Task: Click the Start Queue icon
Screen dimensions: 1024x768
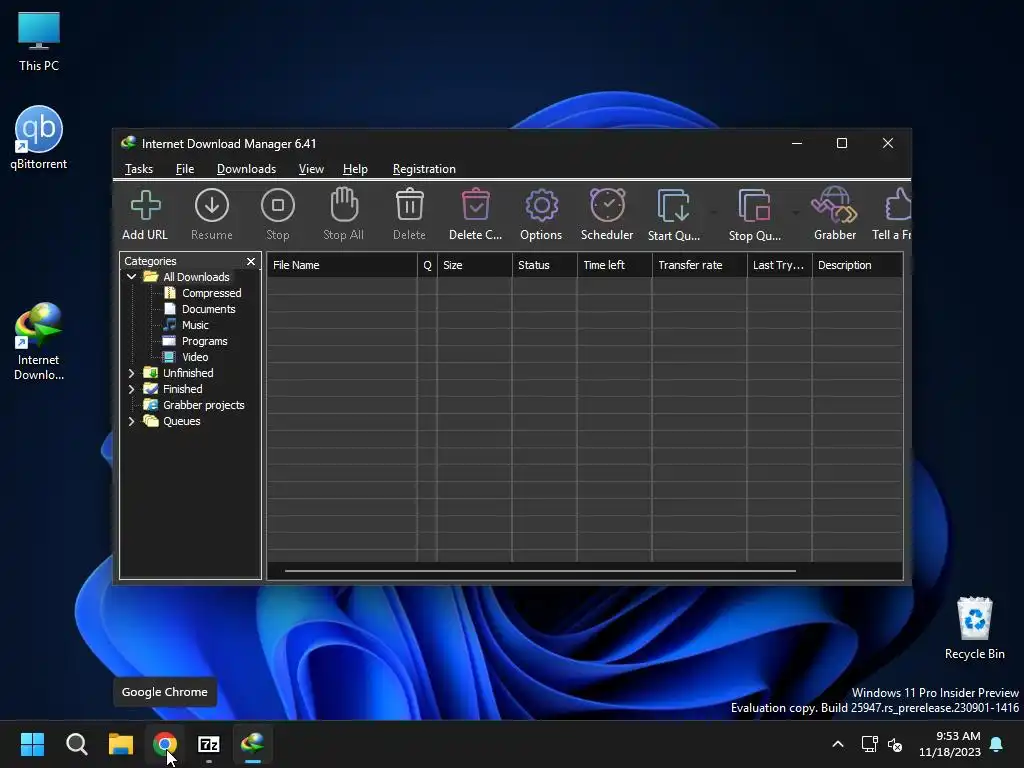Action: [673, 206]
